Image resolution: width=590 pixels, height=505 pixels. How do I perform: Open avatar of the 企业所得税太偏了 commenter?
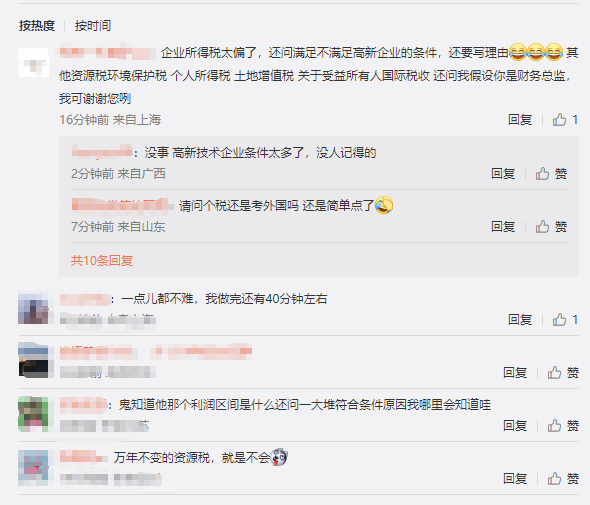(33, 62)
